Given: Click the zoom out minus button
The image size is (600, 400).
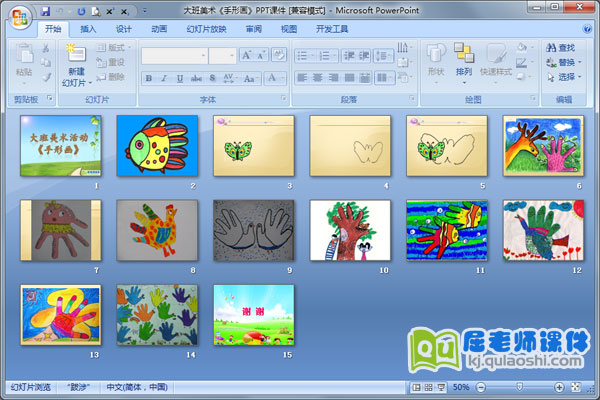Looking at the screenshot, I should pyautogui.click(x=479, y=387).
